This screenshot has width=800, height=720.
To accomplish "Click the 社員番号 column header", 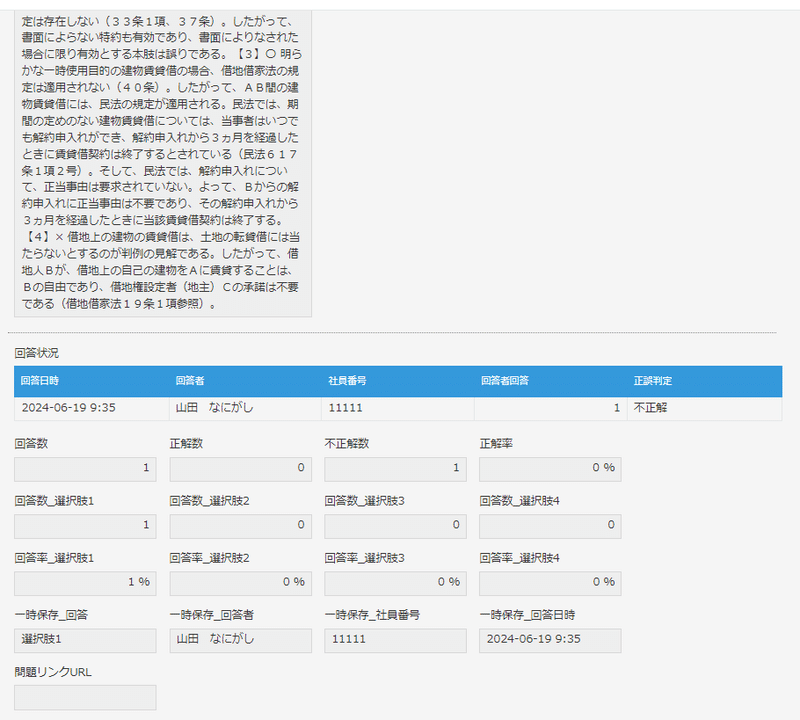I will [x=398, y=381].
